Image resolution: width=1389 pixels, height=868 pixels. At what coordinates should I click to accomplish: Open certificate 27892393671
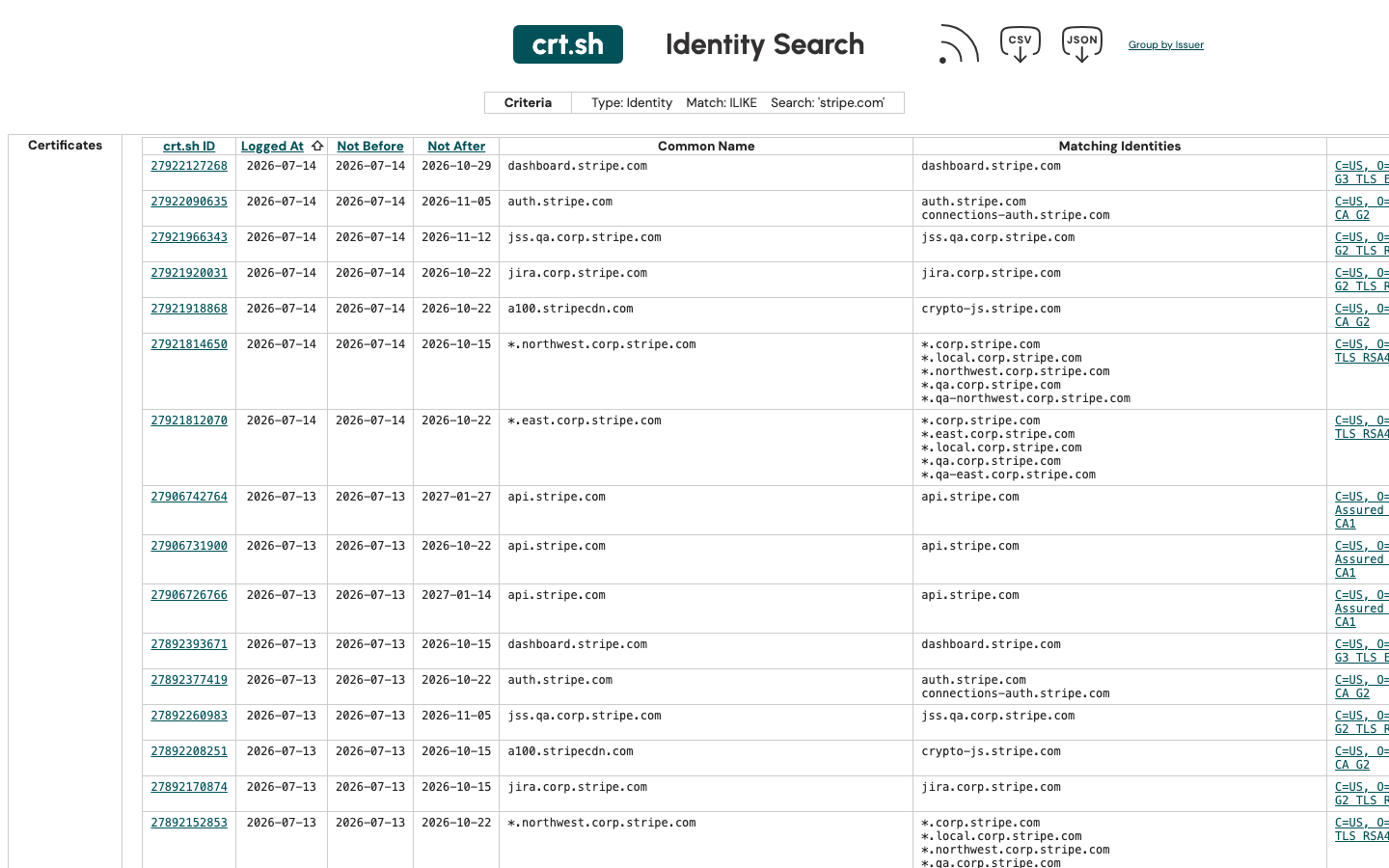189,644
